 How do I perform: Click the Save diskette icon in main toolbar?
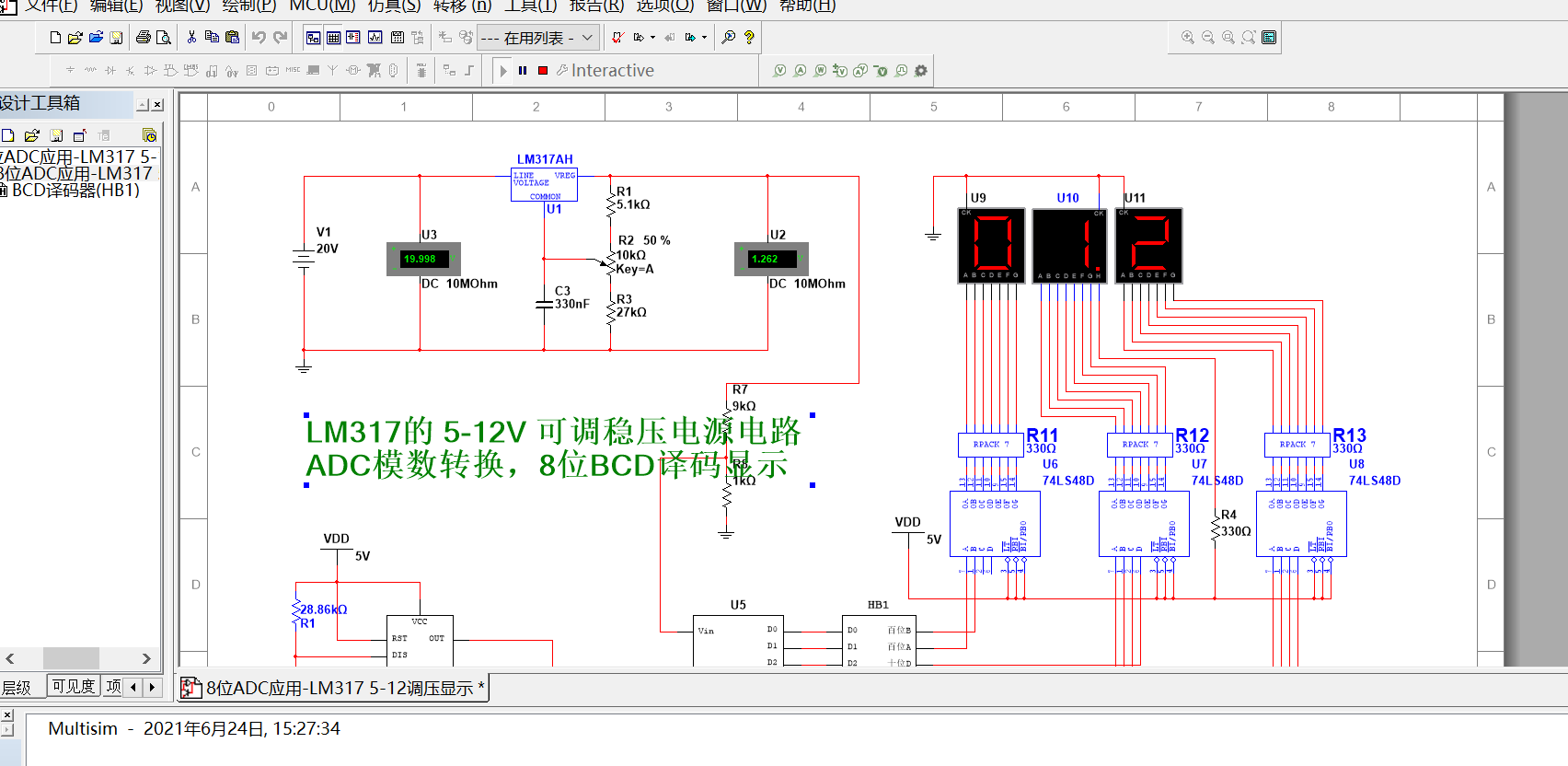pos(116,38)
